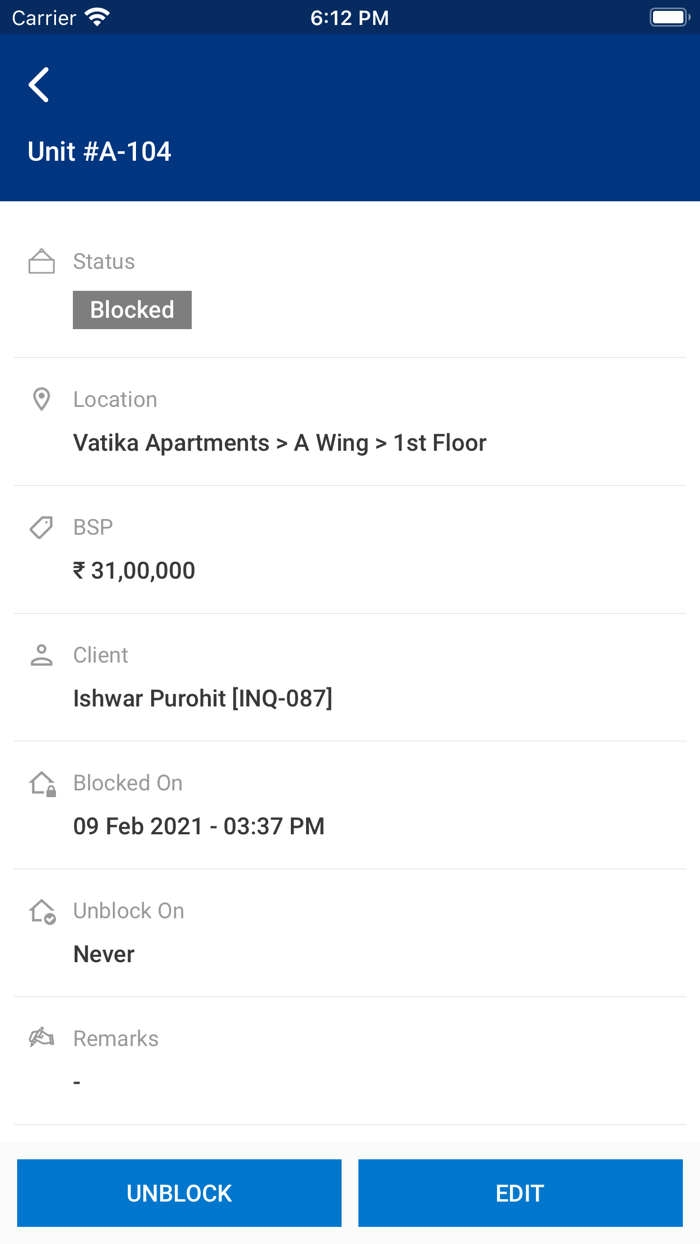
Task: Select the Vatika Apartments location path
Action: click(x=280, y=442)
